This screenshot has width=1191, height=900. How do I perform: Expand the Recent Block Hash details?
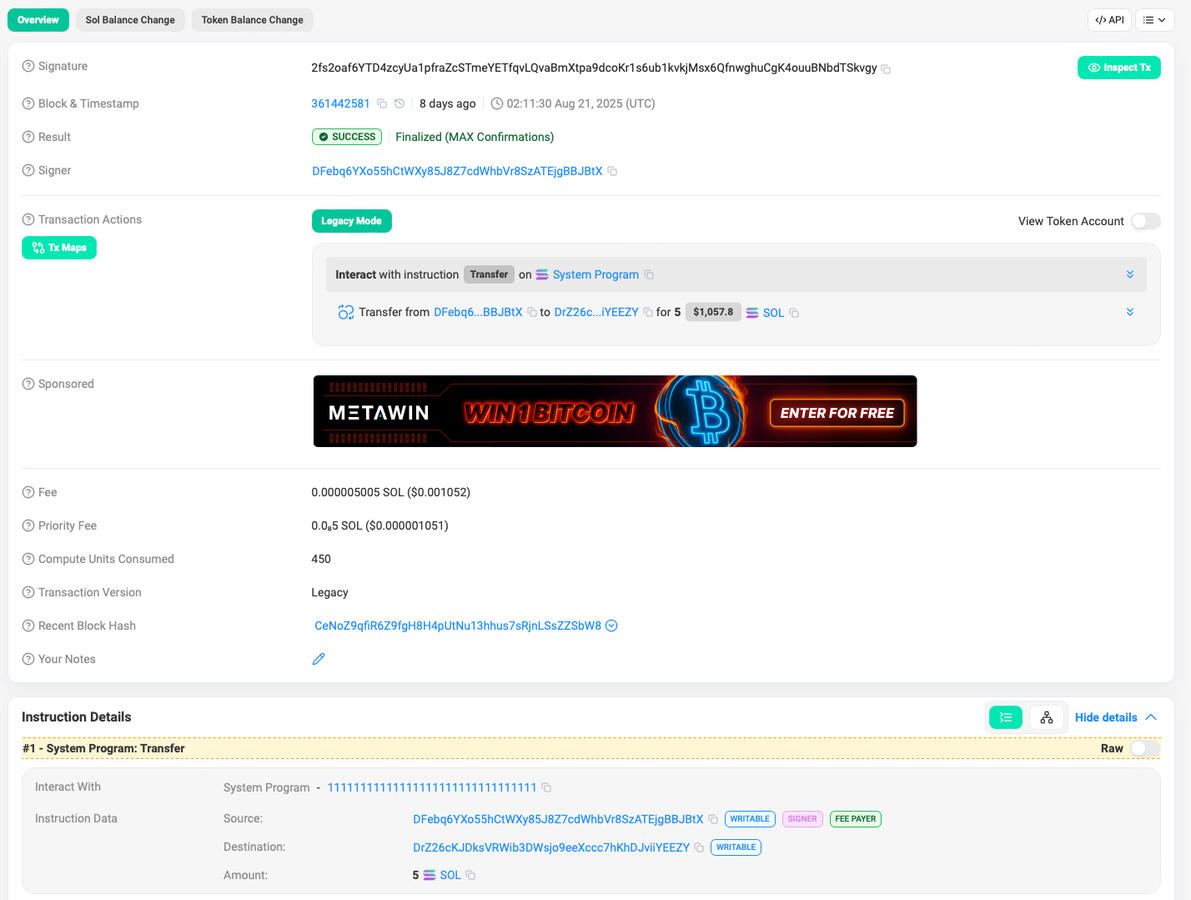pos(612,626)
